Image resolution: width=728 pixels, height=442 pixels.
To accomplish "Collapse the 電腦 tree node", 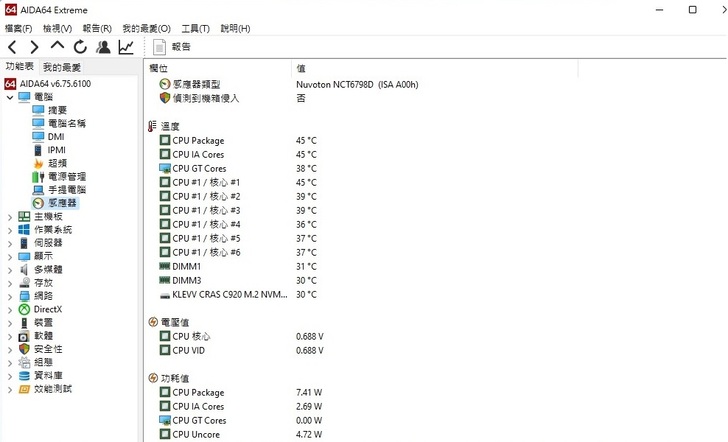I will (x=10, y=97).
